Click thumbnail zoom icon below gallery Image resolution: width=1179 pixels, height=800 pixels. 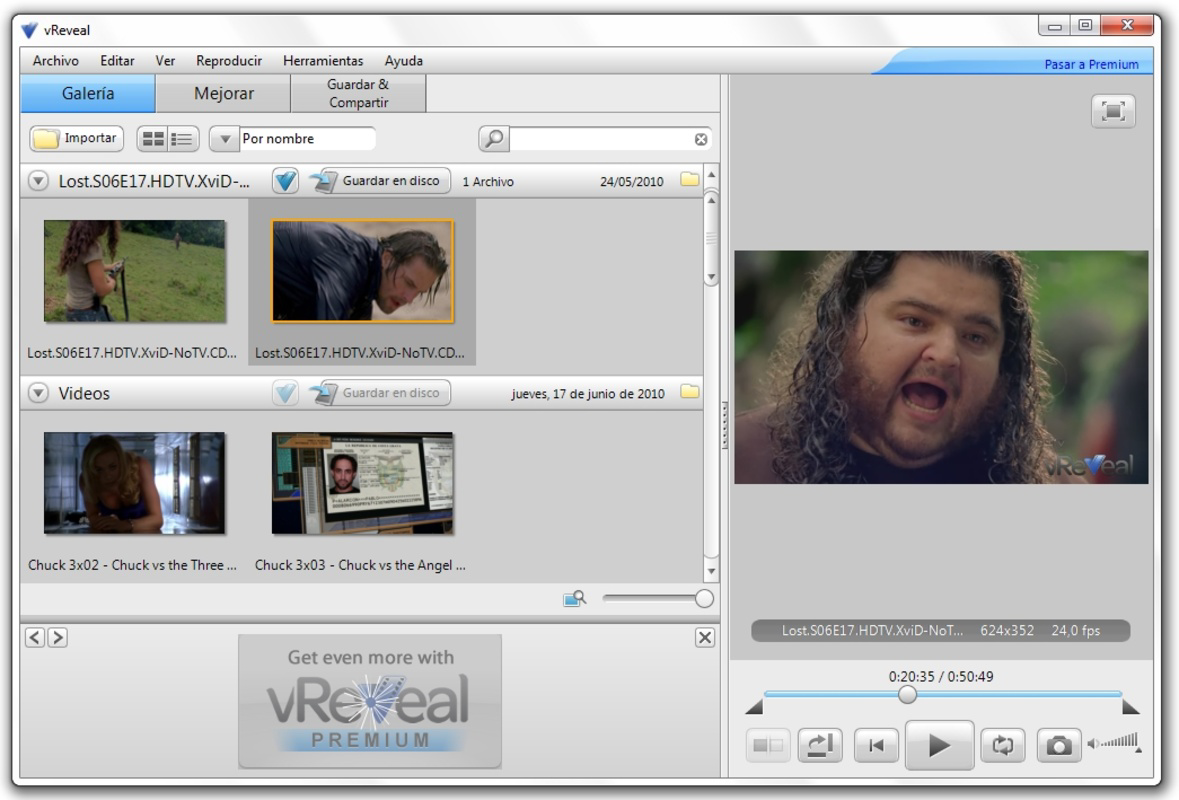574,599
